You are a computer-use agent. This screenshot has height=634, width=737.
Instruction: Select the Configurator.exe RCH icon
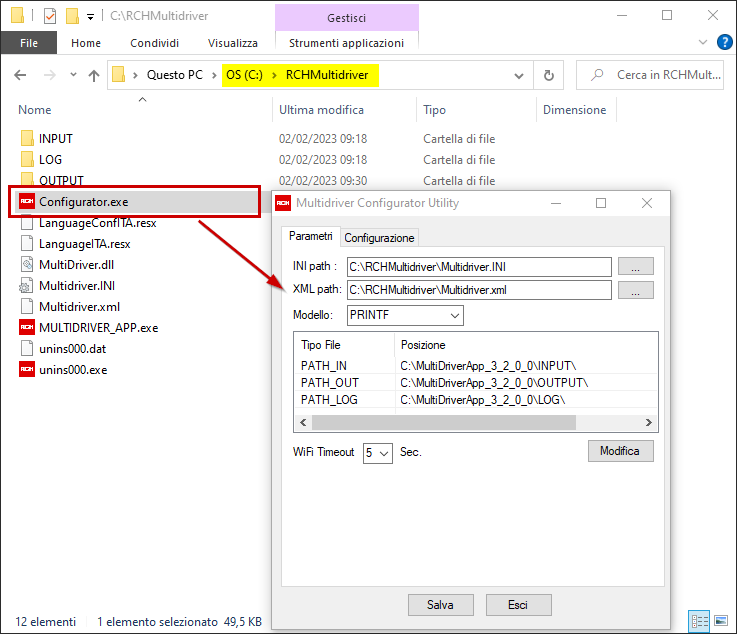27,201
